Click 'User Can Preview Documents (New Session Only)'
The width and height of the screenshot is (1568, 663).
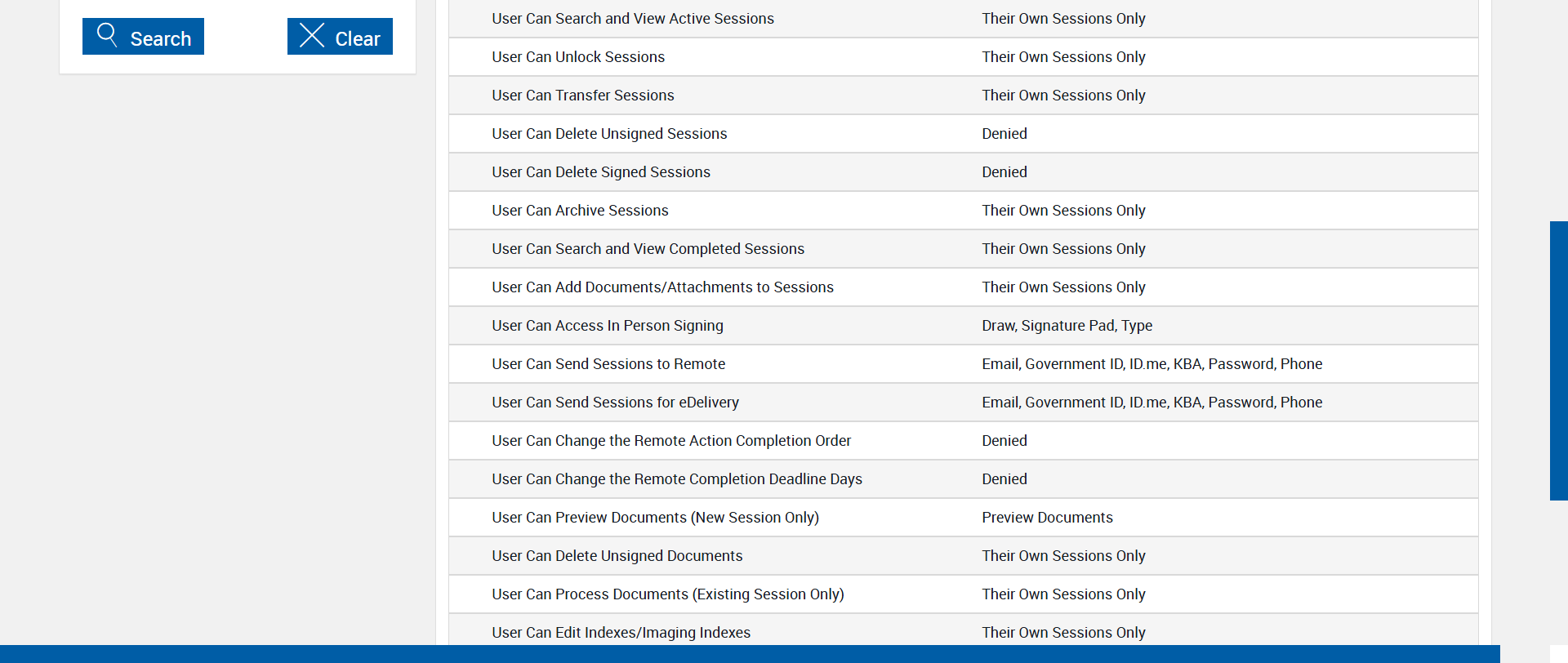coord(655,518)
